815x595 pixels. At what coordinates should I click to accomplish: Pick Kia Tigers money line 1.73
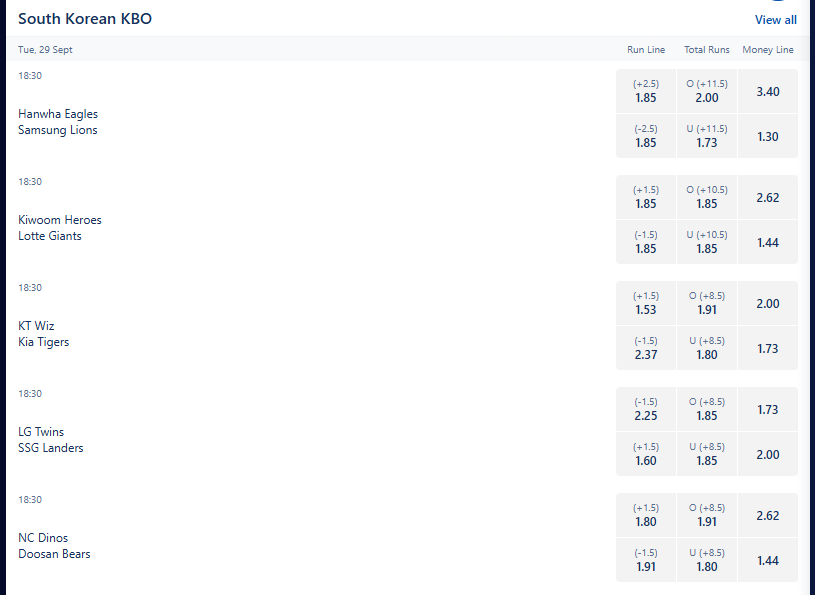click(768, 348)
